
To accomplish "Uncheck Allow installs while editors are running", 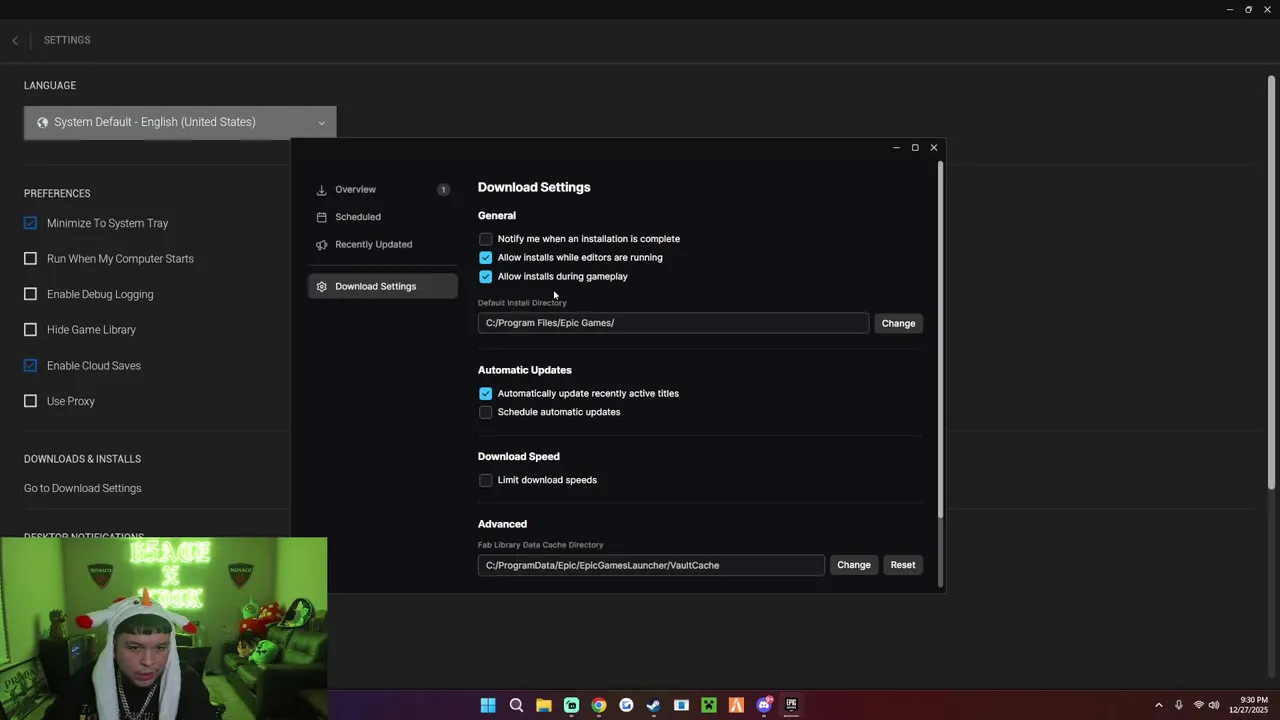I will [x=486, y=258].
